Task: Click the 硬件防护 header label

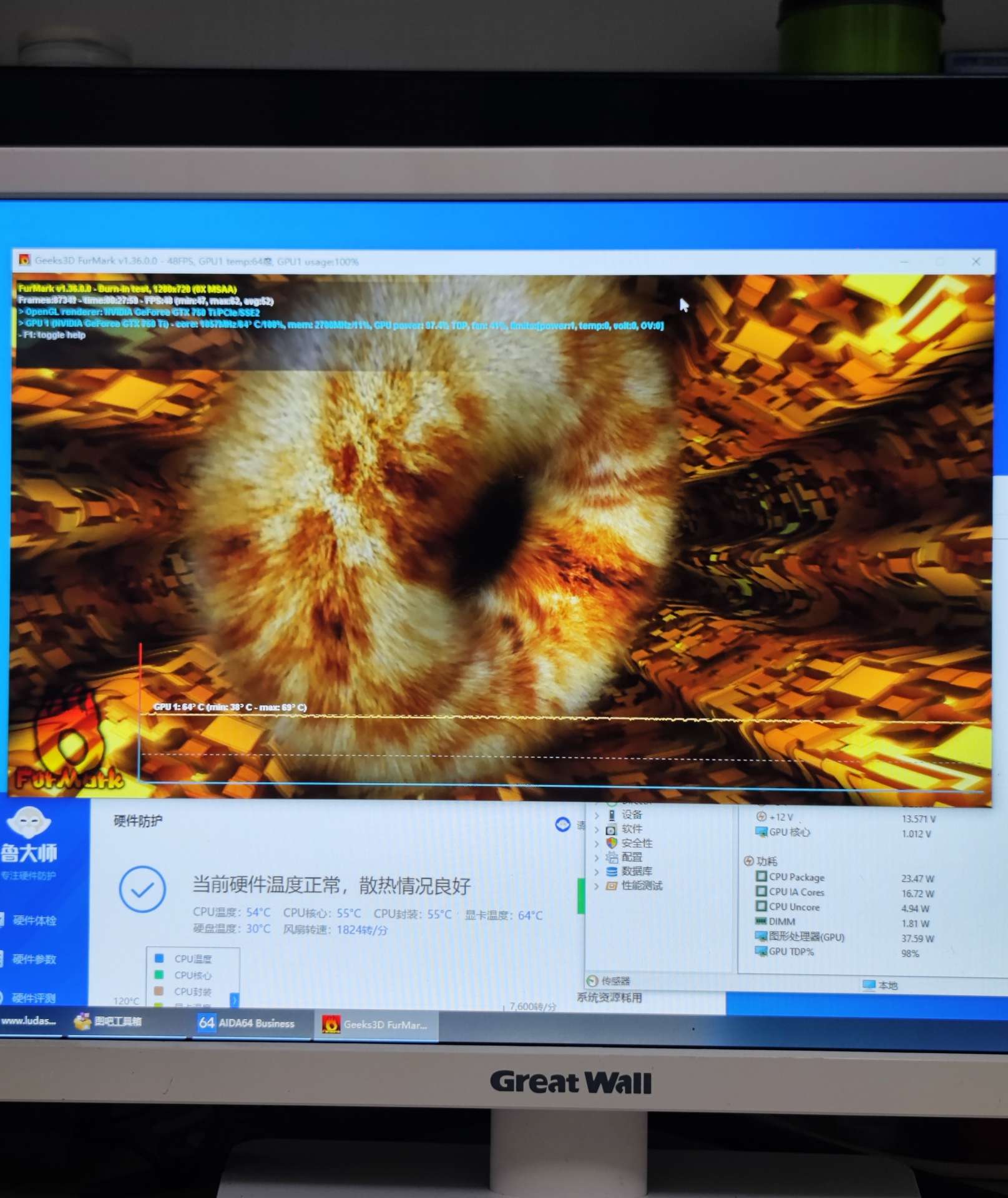Action: click(138, 821)
